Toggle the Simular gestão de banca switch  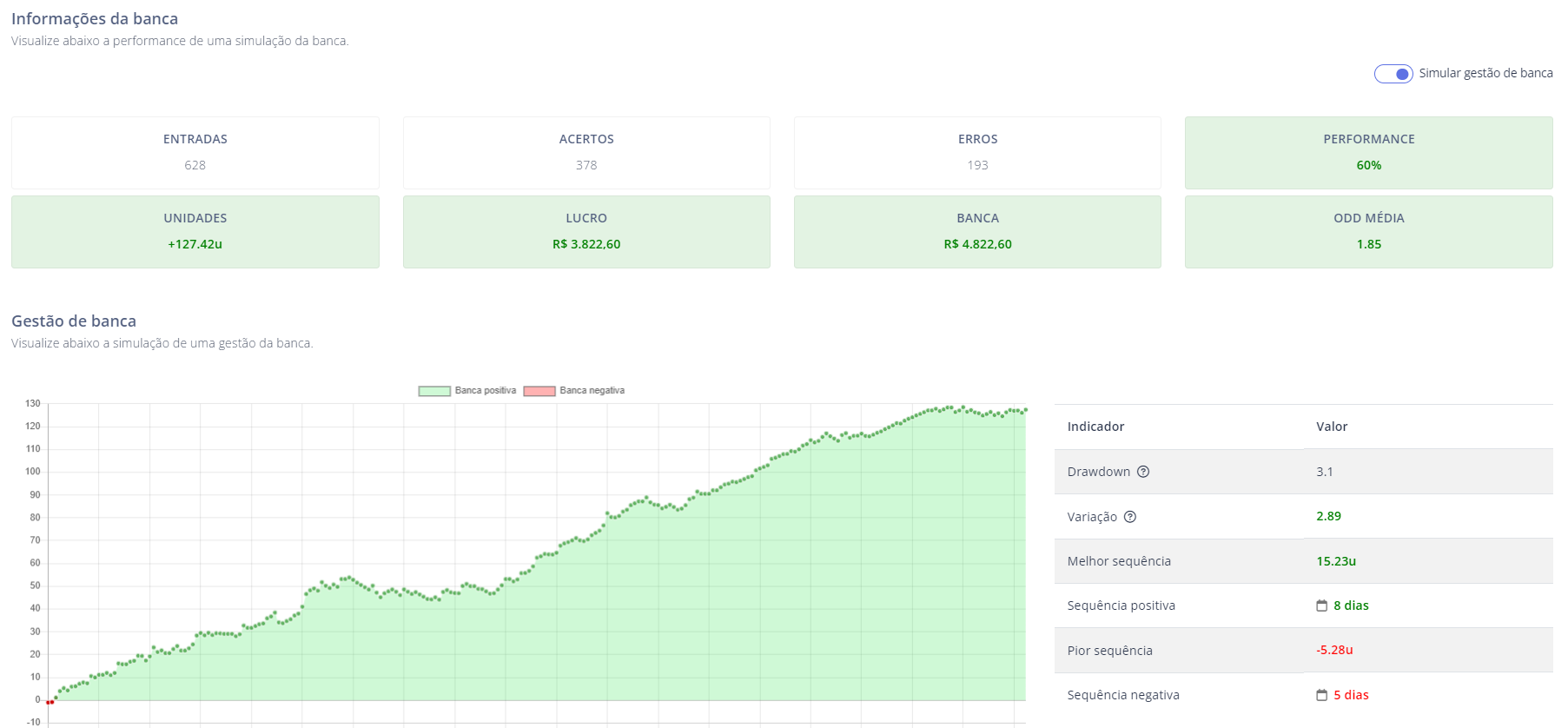point(1393,74)
